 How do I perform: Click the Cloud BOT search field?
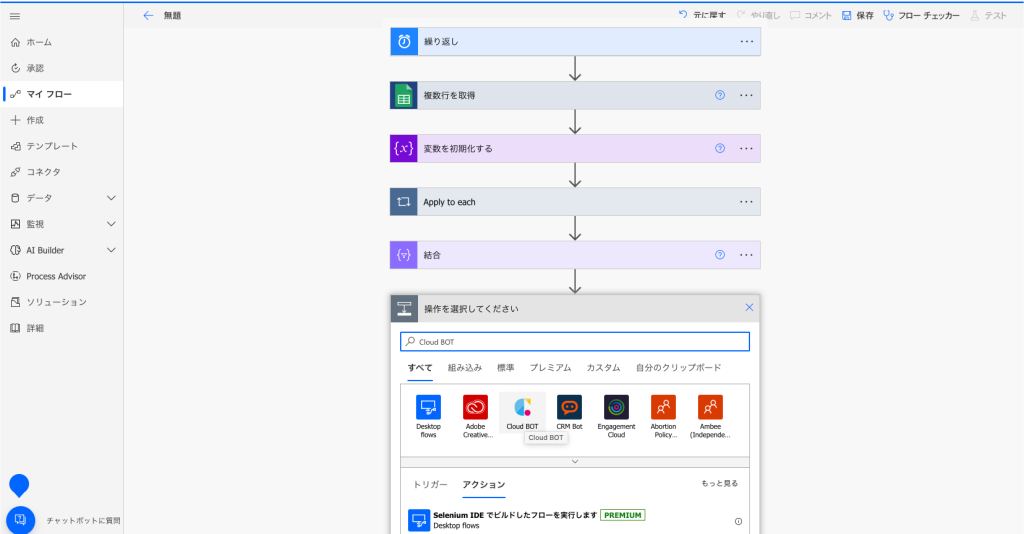point(575,342)
